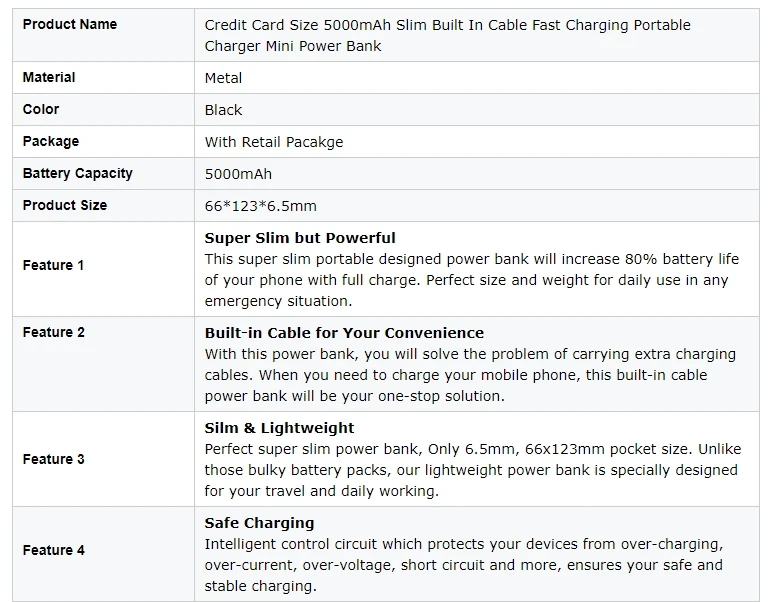The width and height of the screenshot is (770, 602).
Task: Click the Product Size label
Action: [x=65, y=205]
